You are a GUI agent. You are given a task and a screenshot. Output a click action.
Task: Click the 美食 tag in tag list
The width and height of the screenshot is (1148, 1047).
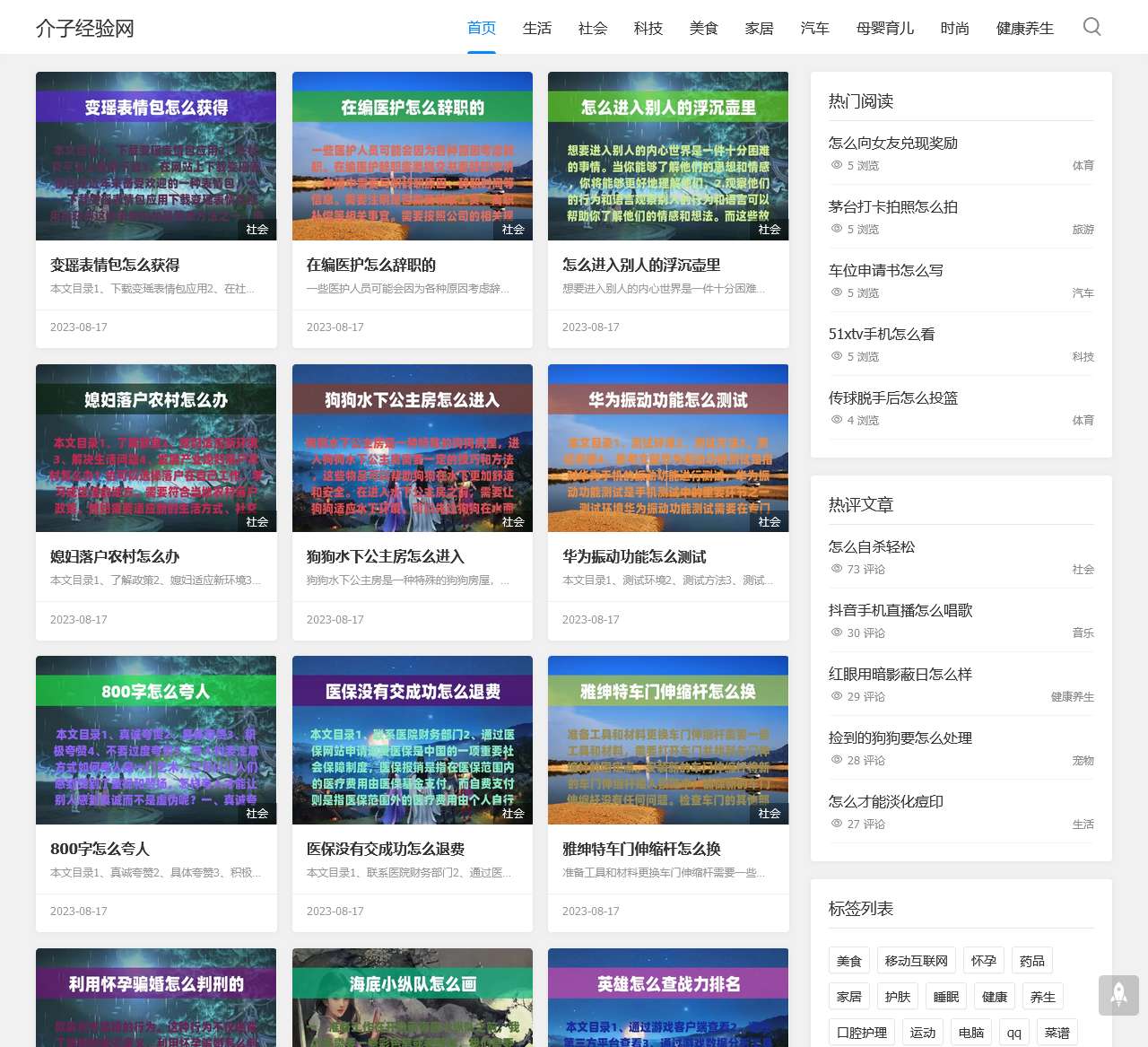[849, 961]
